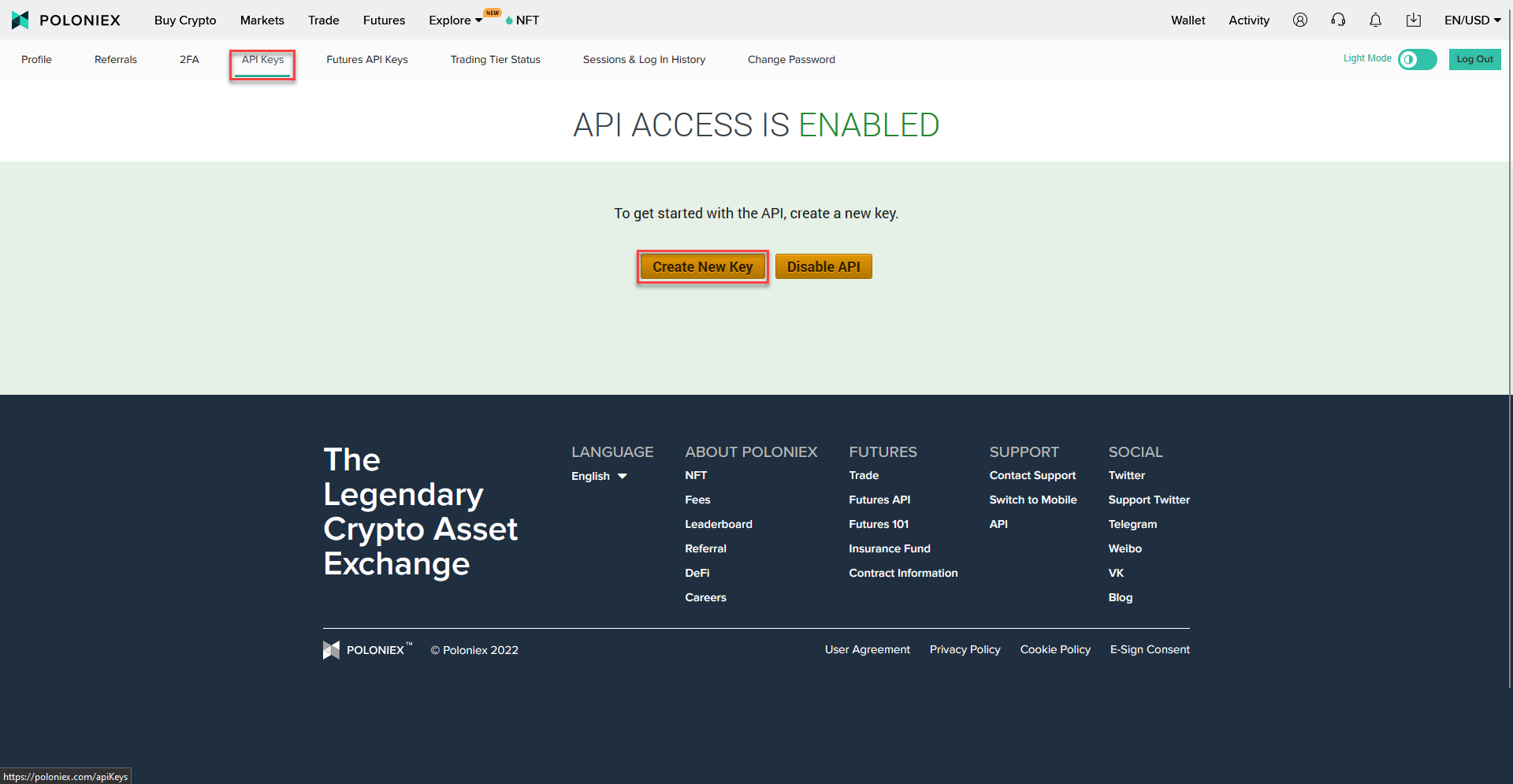Visit the Telegram social link
The height and width of the screenshot is (784, 1513).
(x=1132, y=524)
